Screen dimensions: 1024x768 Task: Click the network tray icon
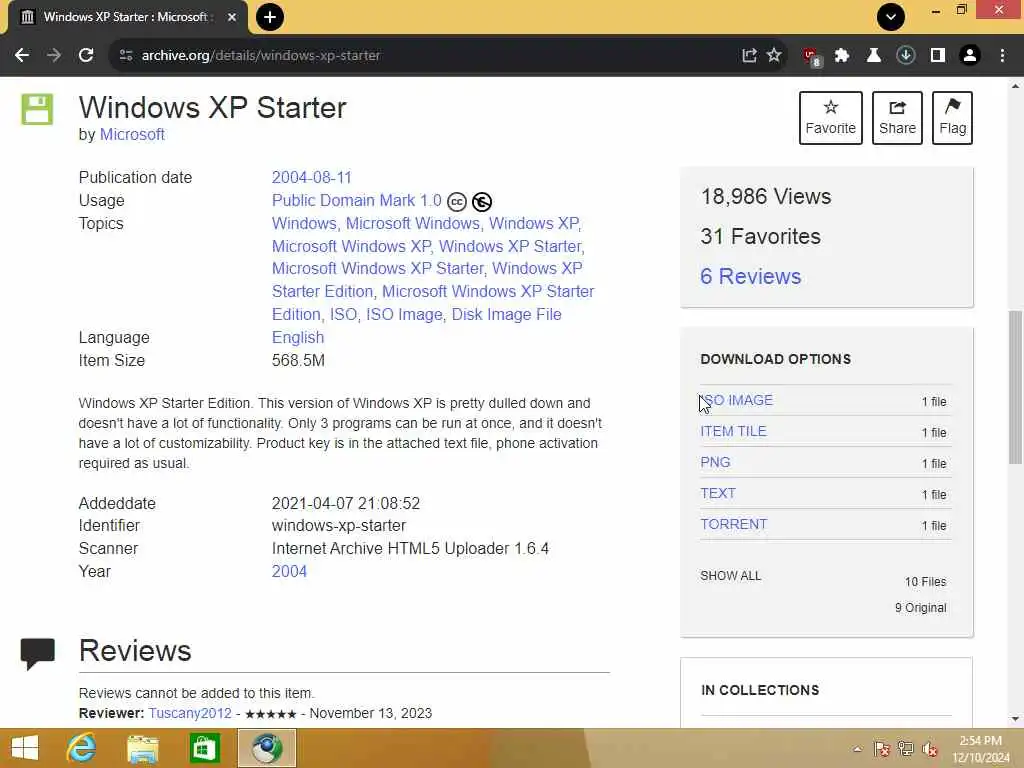[x=906, y=749]
